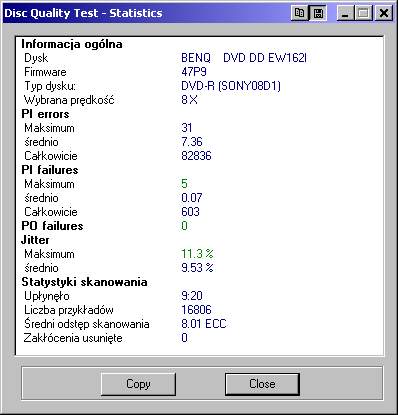The image size is (398, 415).
Task: Click 'Zakłócenia usunięte' label
Action: (73, 338)
